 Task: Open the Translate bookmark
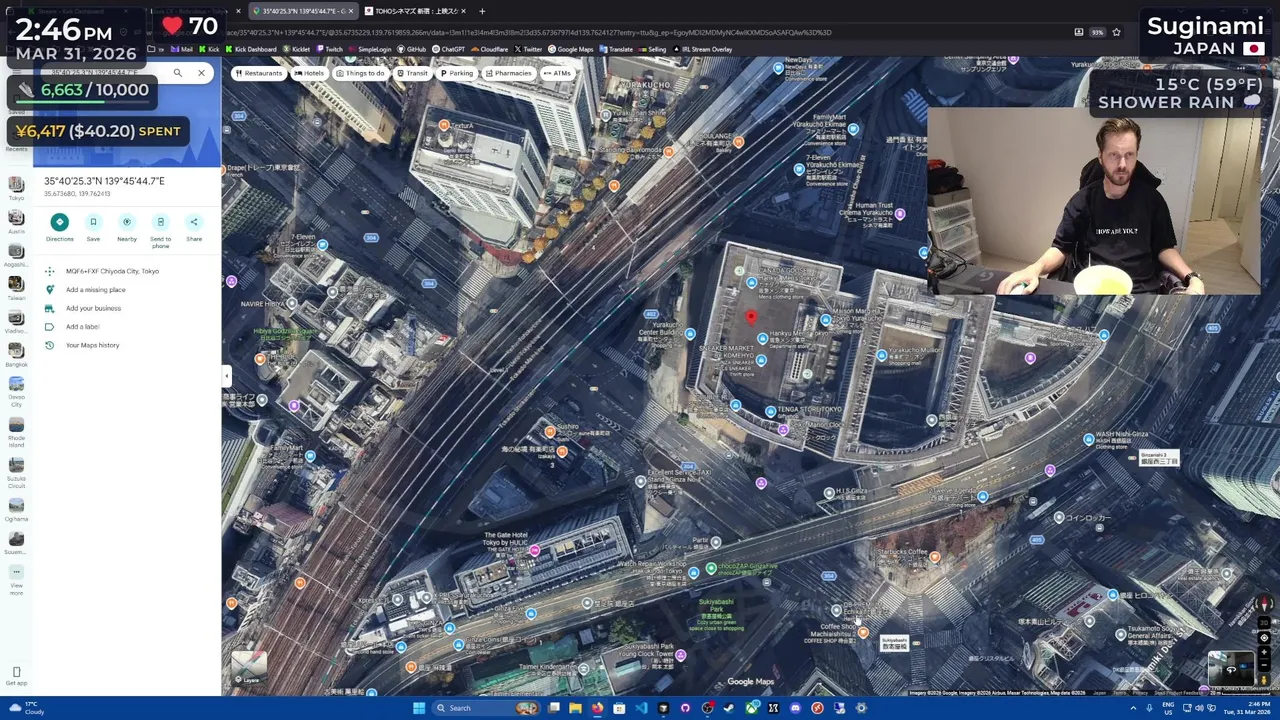617,49
